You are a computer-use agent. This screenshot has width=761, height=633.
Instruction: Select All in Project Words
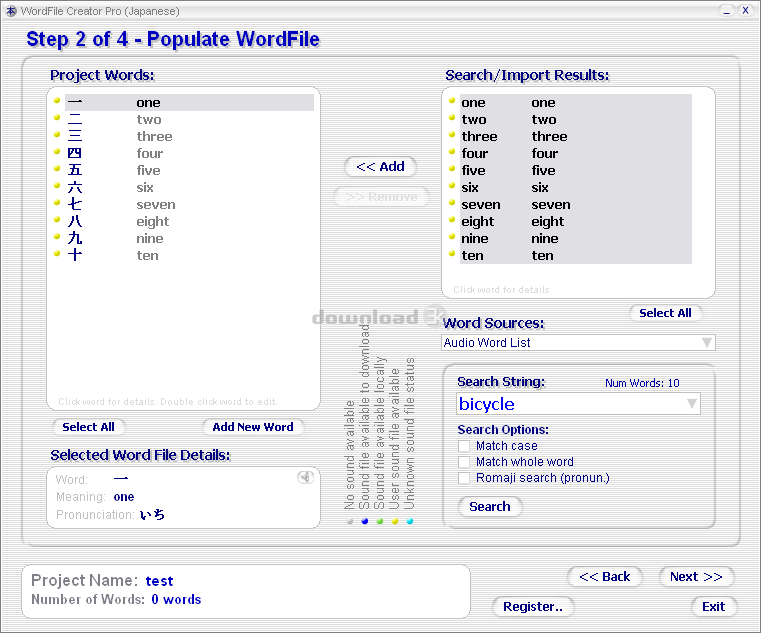(x=88, y=427)
